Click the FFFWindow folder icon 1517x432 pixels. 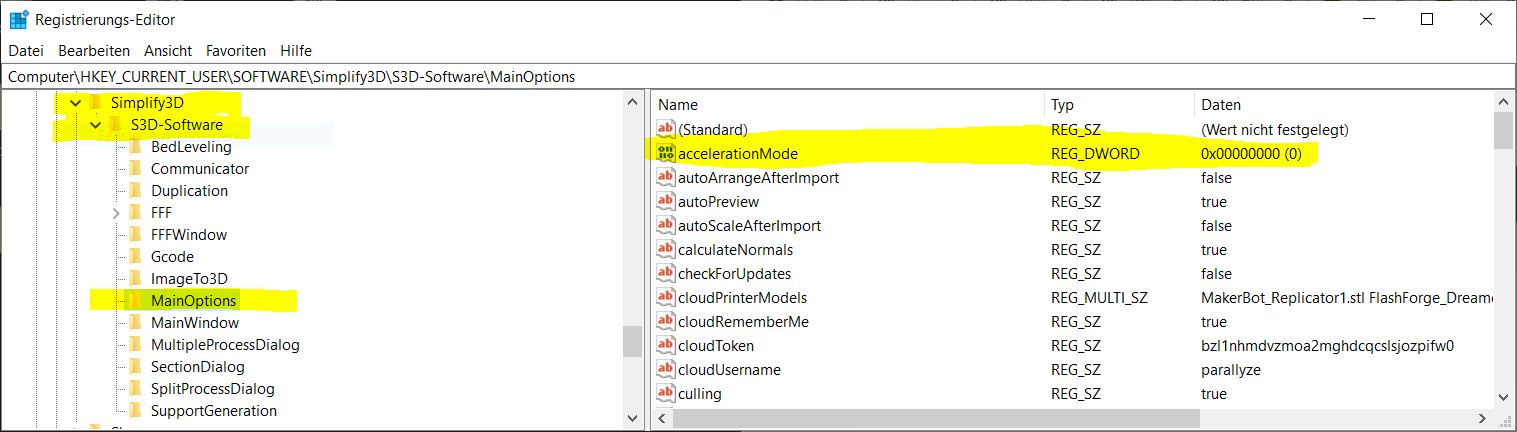pyautogui.click(x=136, y=235)
